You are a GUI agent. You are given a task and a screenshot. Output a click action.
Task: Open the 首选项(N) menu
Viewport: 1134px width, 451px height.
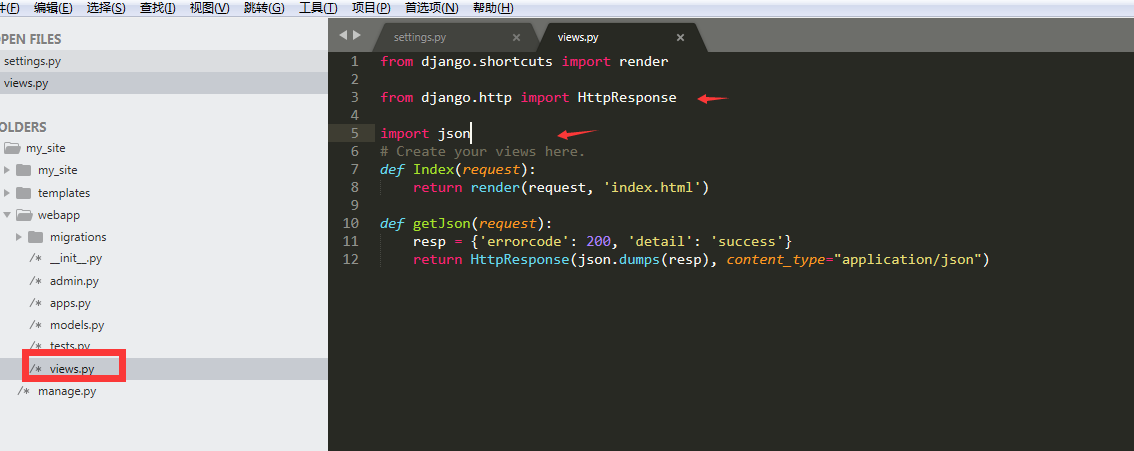(x=432, y=8)
